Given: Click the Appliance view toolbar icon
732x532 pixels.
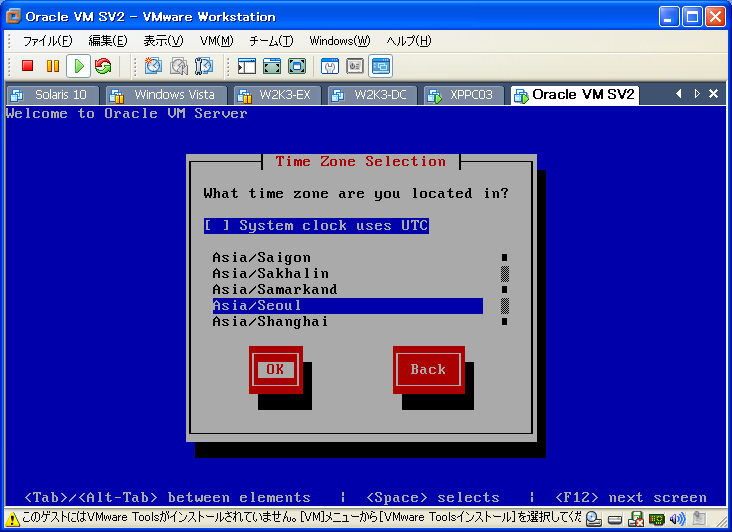Looking at the screenshot, I should tap(355, 66).
